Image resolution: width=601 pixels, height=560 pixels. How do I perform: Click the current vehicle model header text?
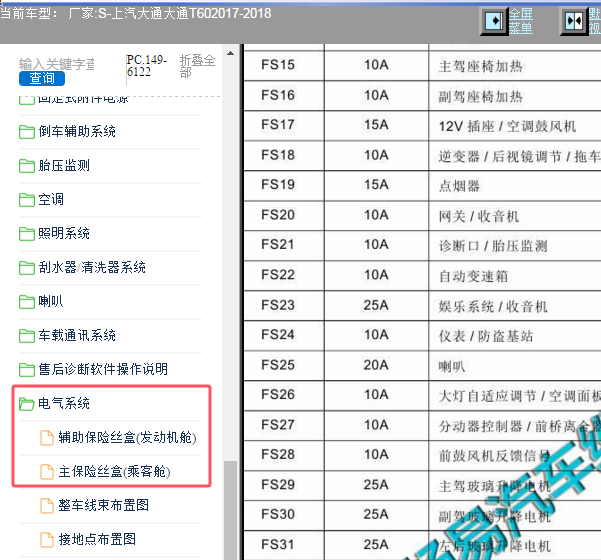coord(136,14)
